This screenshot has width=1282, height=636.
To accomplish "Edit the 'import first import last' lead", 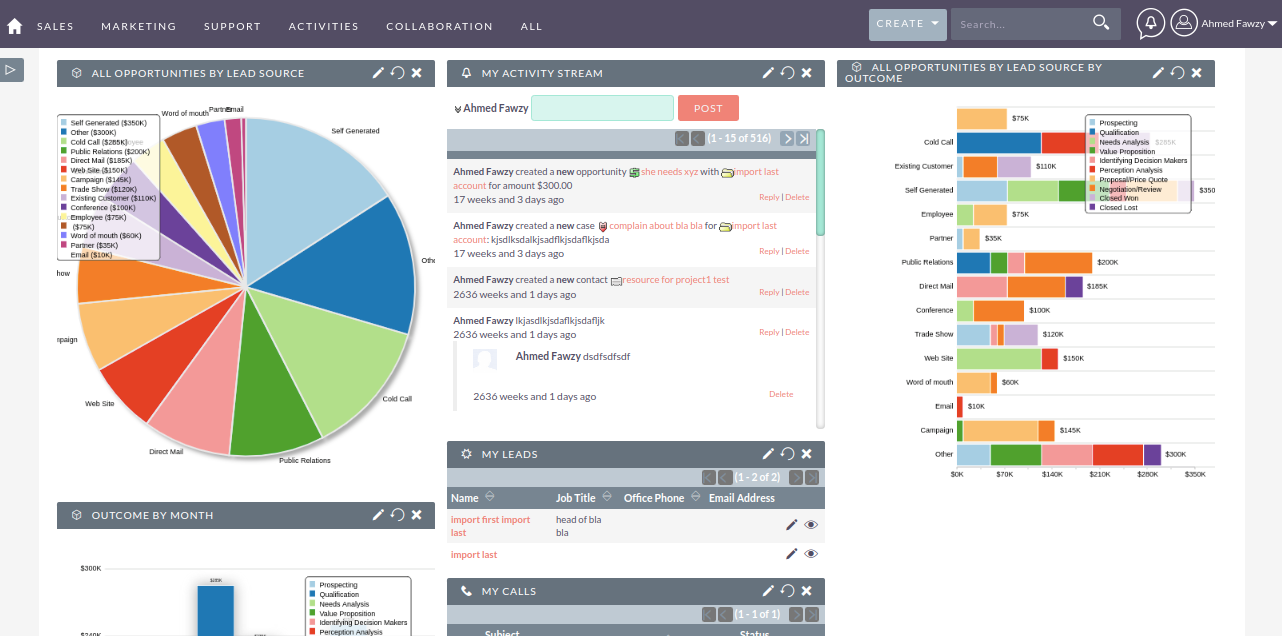I will 792,525.
